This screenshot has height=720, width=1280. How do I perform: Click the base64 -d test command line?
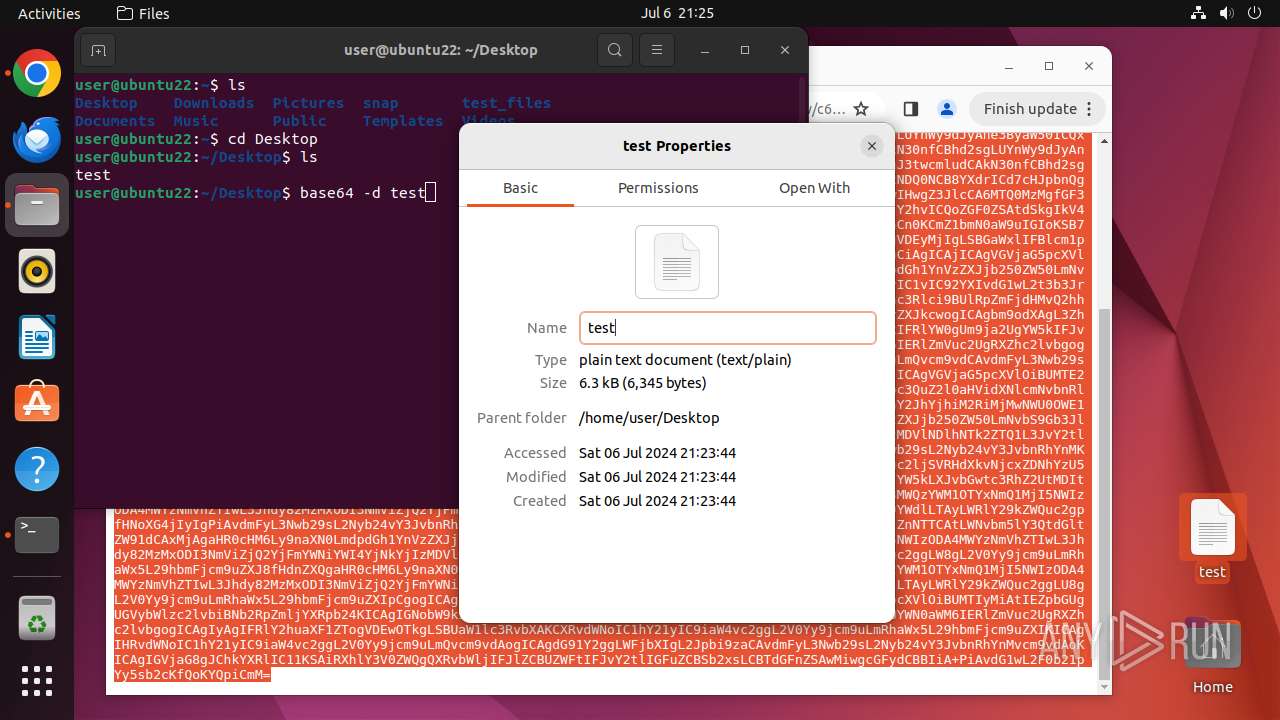click(363, 193)
